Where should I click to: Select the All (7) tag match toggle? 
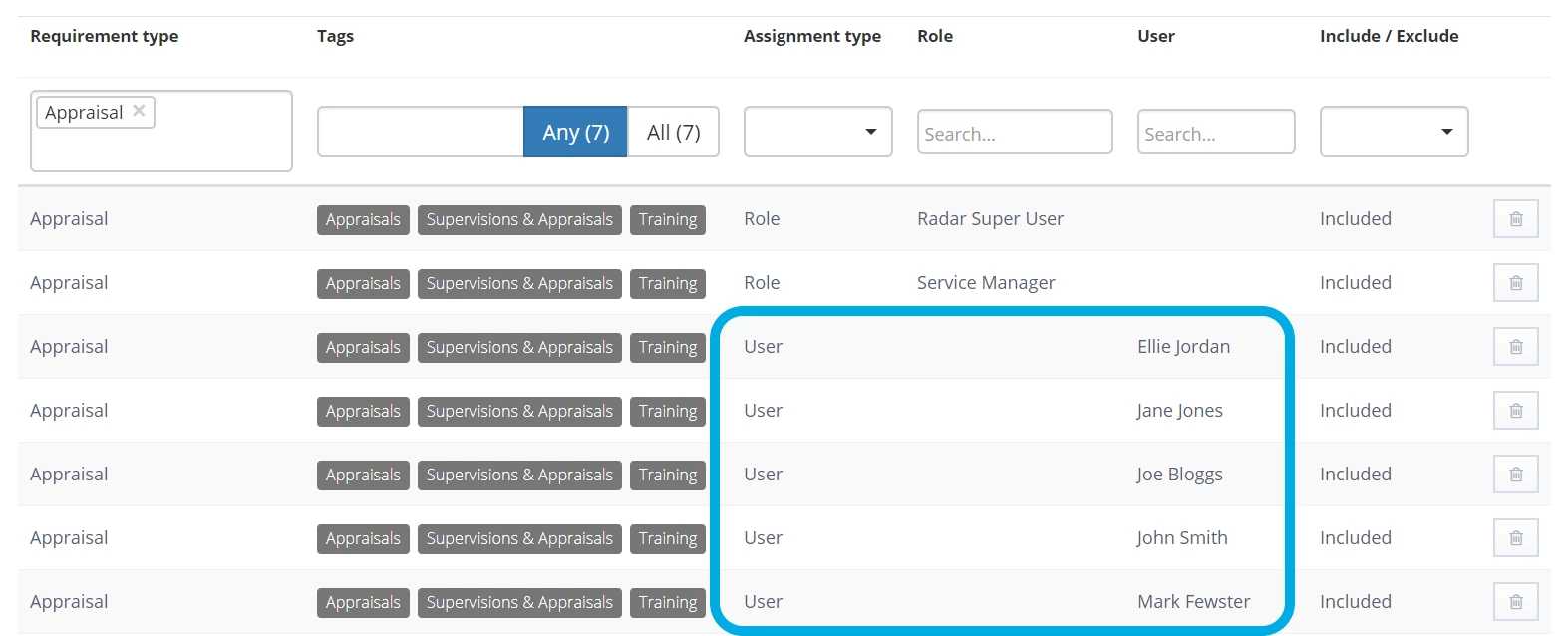pos(674,132)
